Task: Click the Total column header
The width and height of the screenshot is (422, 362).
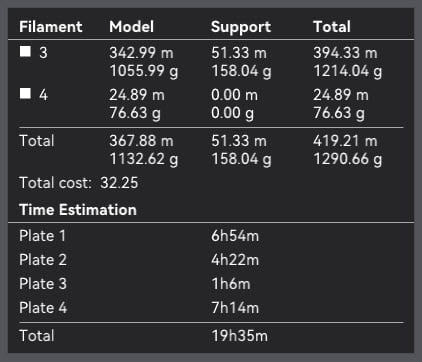Action: 332,27
